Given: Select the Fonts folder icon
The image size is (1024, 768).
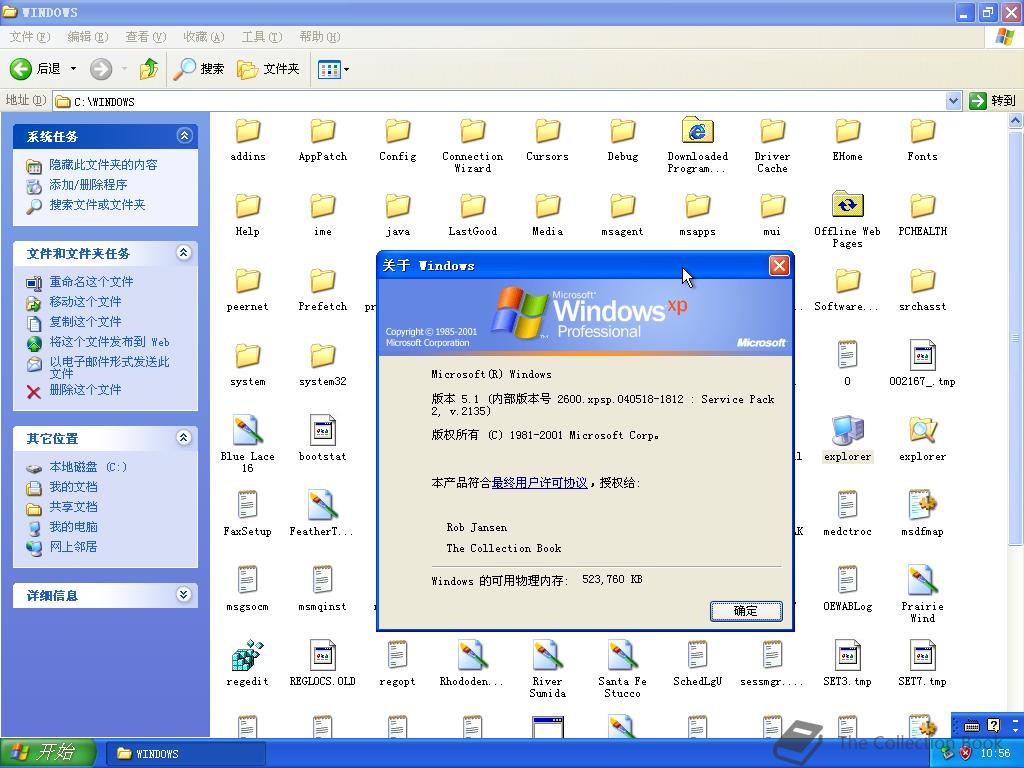Looking at the screenshot, I should click(922, 131).
